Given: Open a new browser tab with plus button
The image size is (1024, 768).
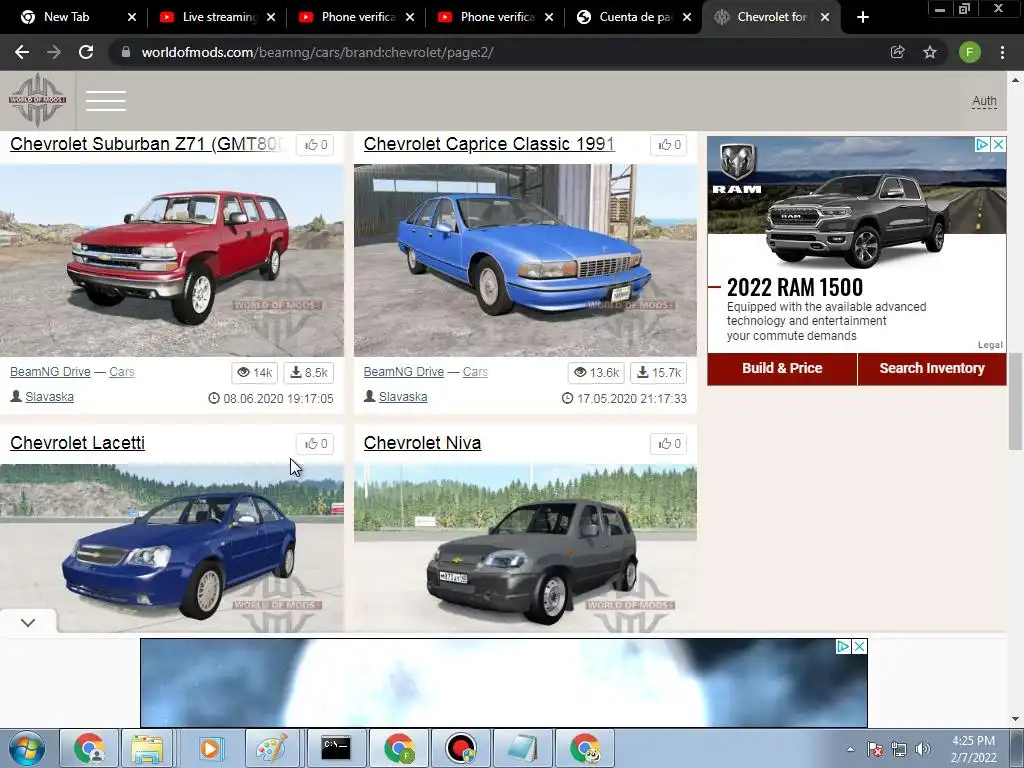Looking at the screenshot, I should [x=863, y=17].
